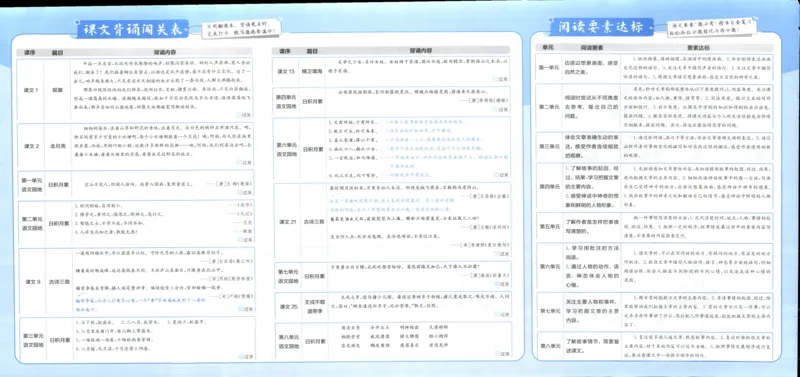The height and width of the screenshot is (377, 800).
Task: Click the 课文 21 cell
Action: coord(287,221)
